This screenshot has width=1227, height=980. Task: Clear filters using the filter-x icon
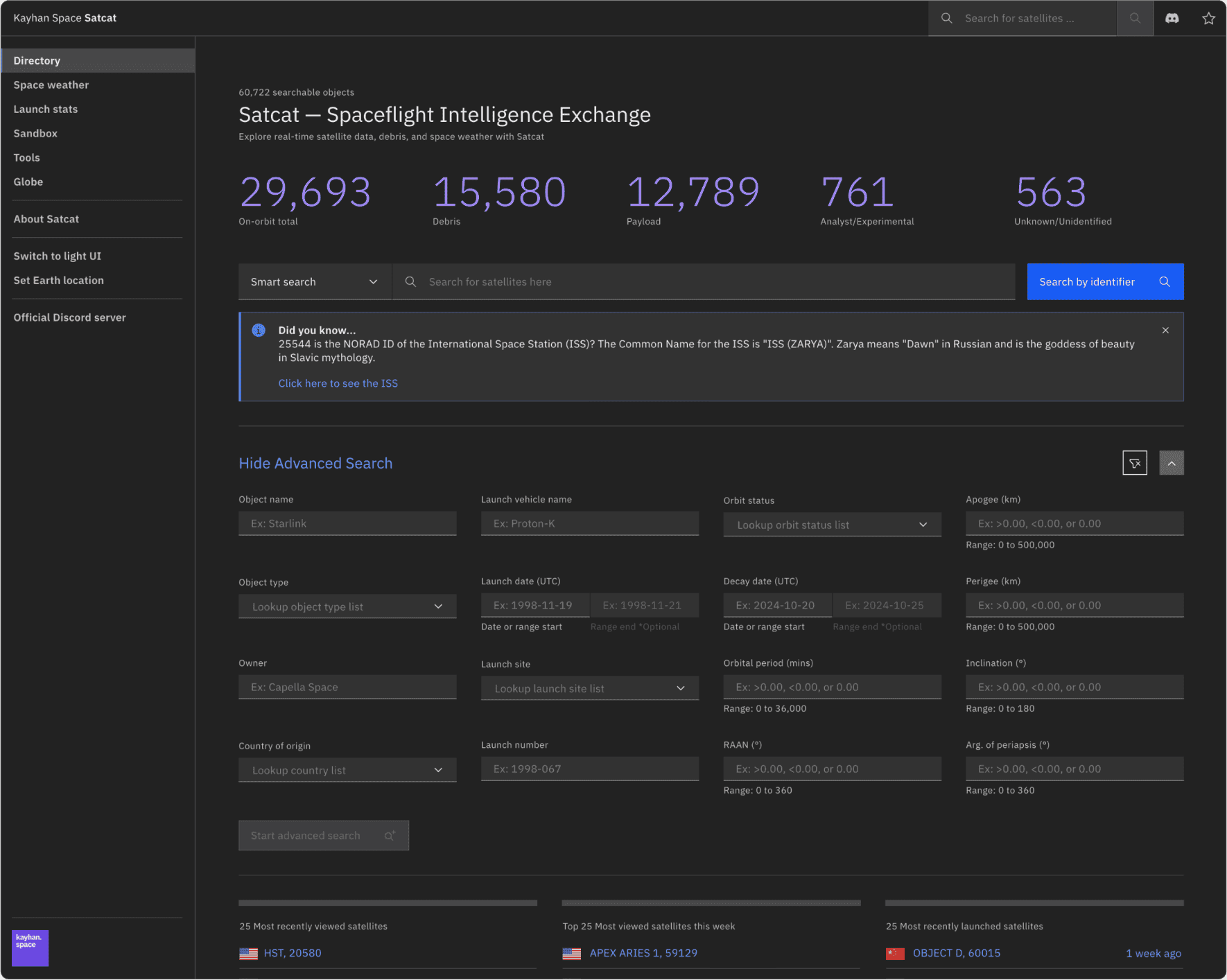tap(1135, 462)
